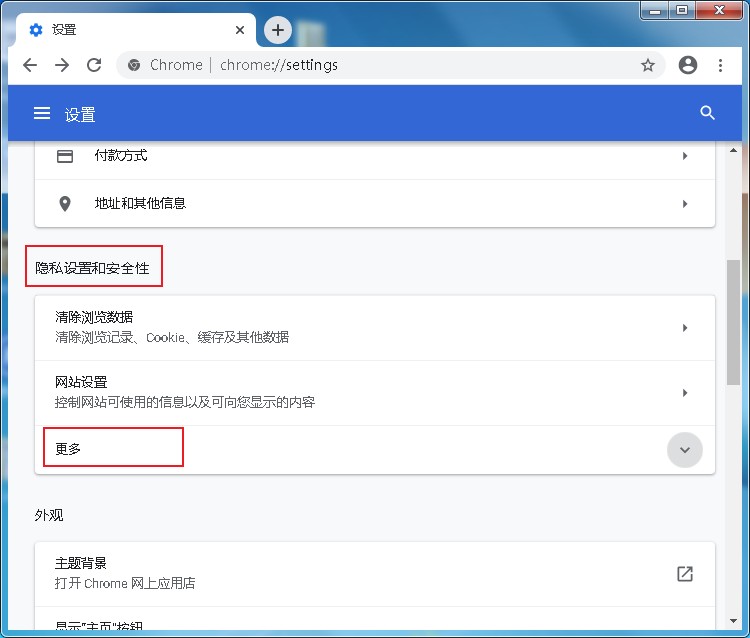Expand 地址和其他信息 with its arrow
The height and width of the screenshot is (638, 750).
[685, 204]
